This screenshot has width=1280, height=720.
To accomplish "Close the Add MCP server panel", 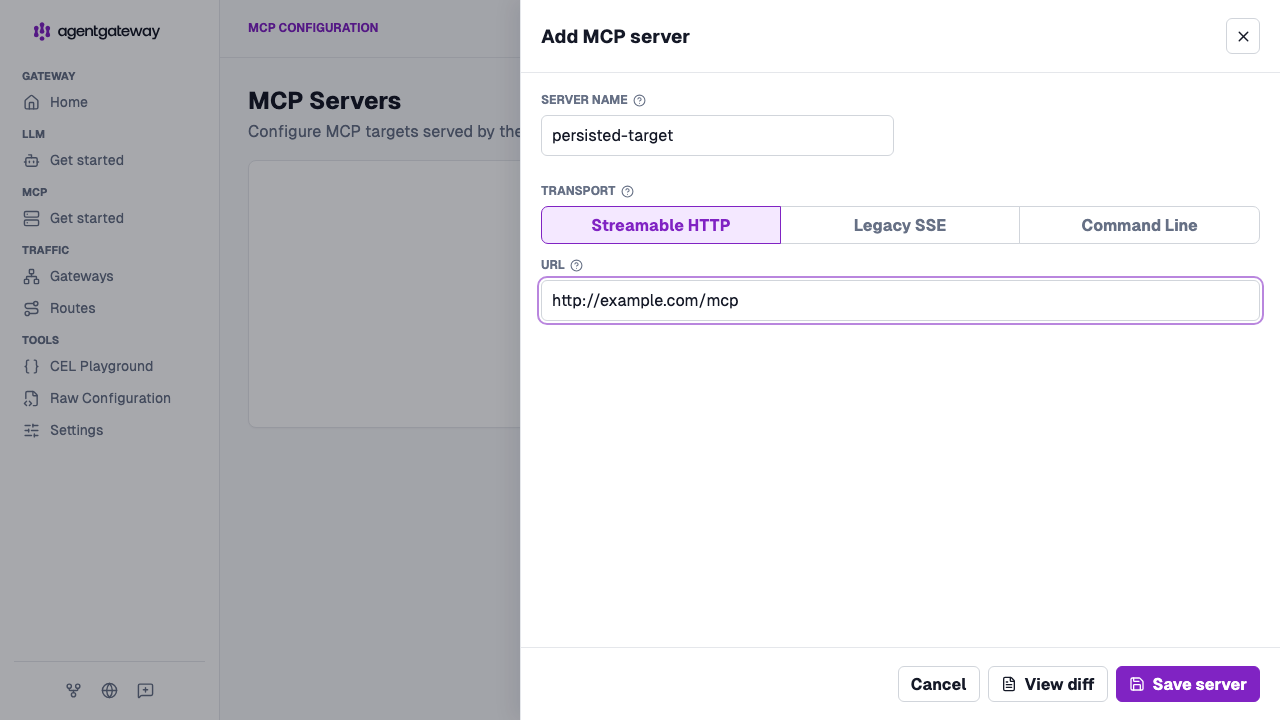I will click(x=1243, y=36).
